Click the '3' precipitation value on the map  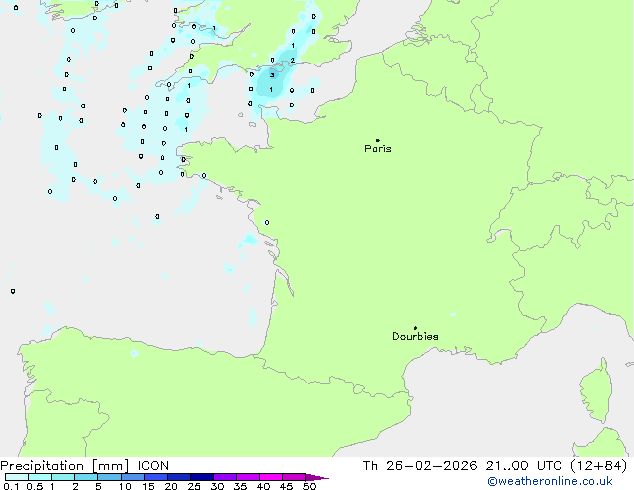[272, 75]
